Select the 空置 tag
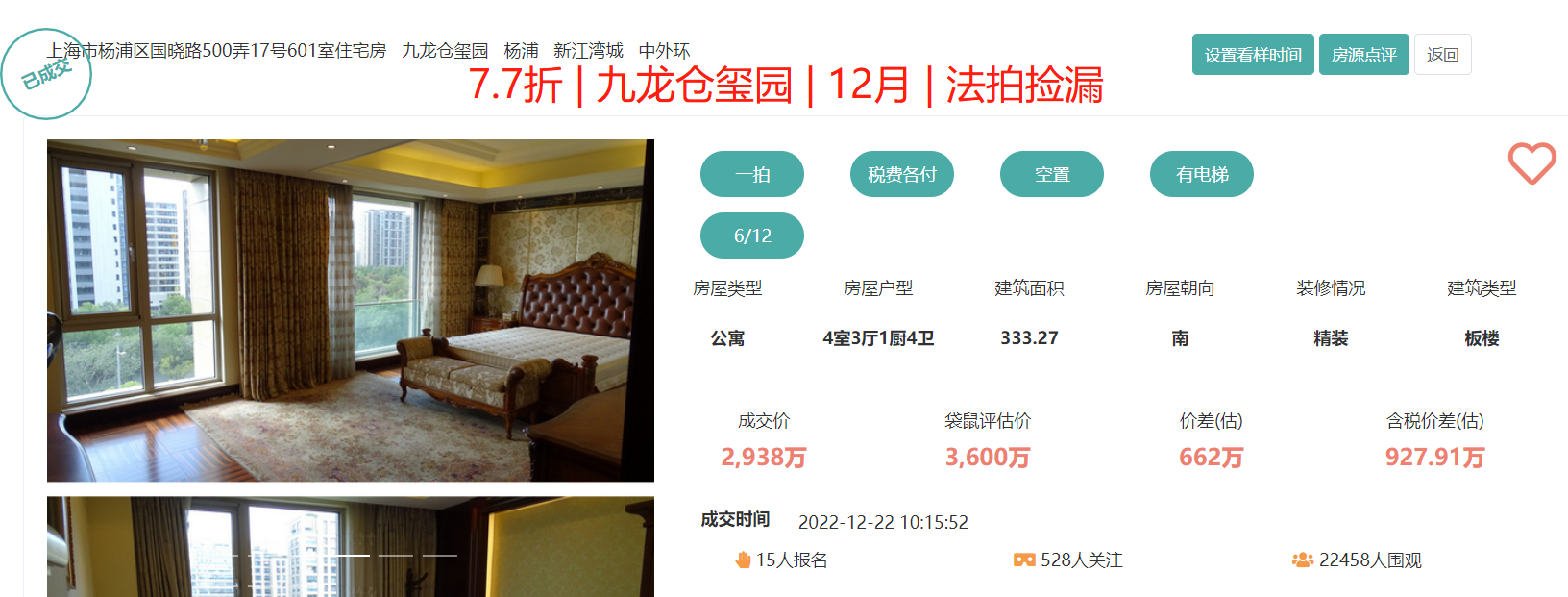Viewport: 1568px width, 597px height. [1052, 174]
